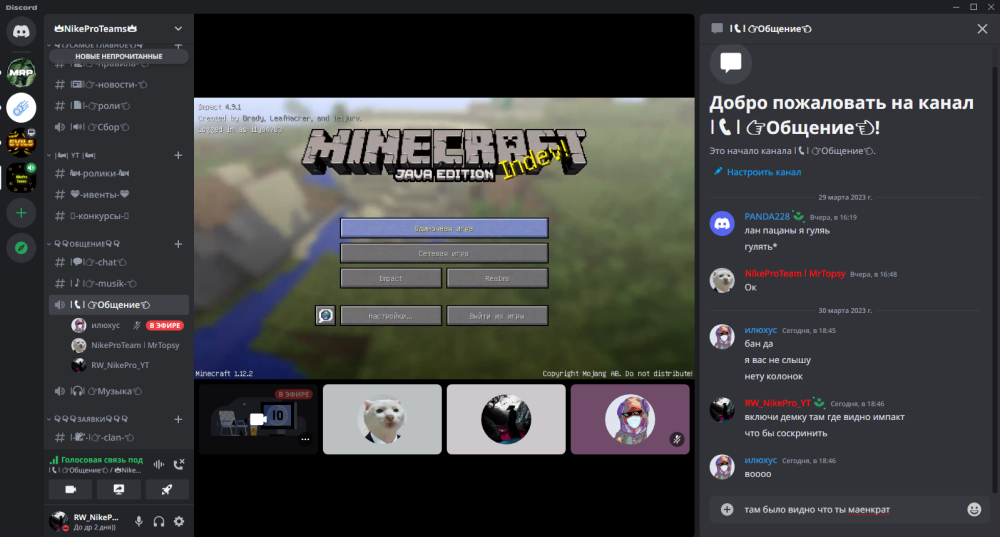1000x537 pixels.
Task: Disconnect from voice call icon
Action: (179, 464)
